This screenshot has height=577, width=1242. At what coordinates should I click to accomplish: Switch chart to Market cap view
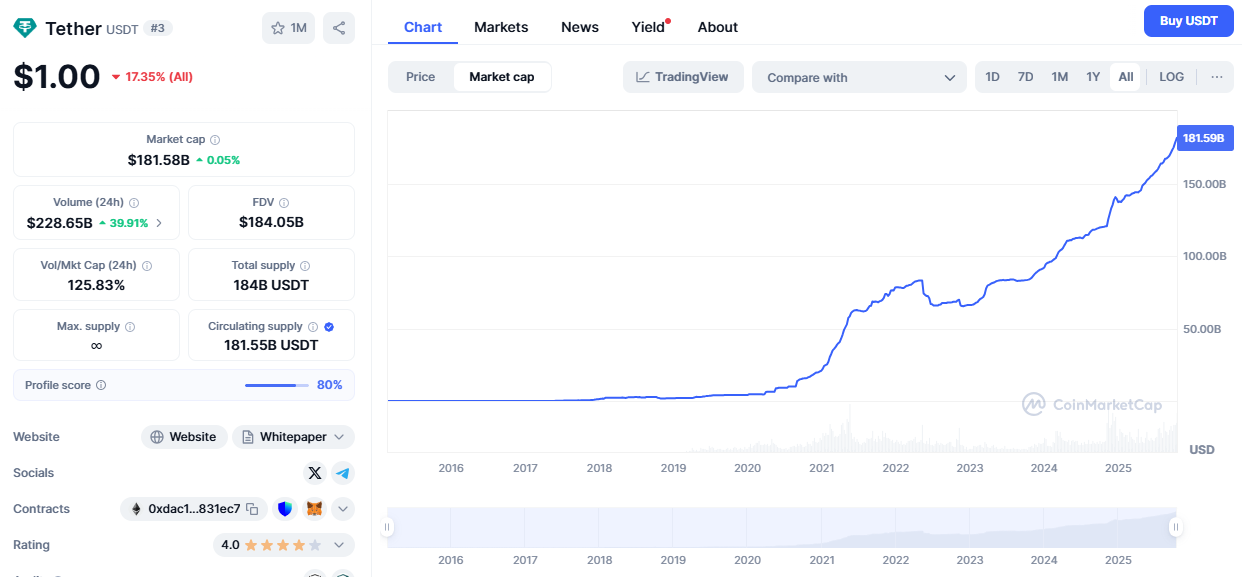[502, 77]
